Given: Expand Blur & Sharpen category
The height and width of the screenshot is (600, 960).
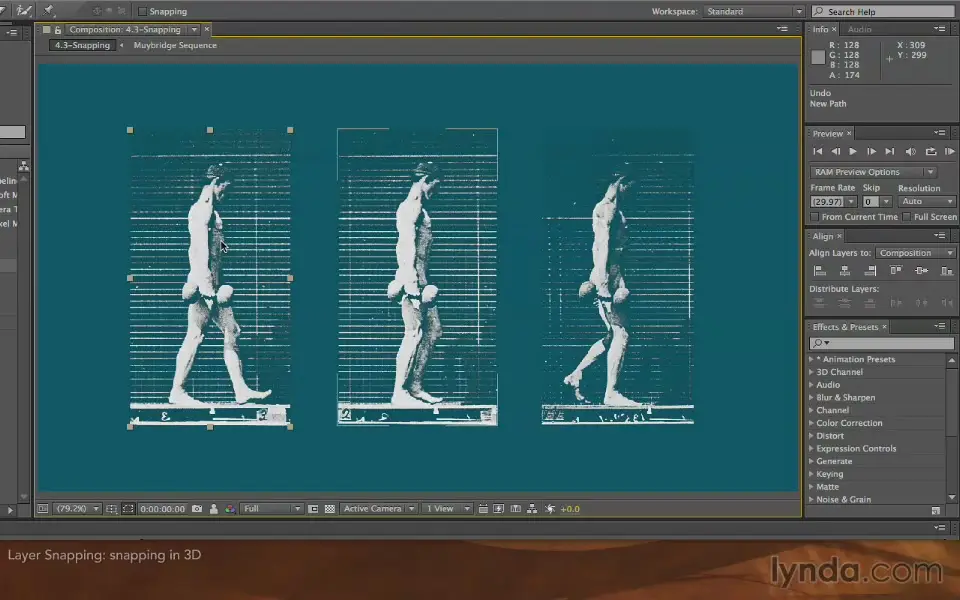Looking at the screenshot, I should pyautogui.click(x=811, y=397).
